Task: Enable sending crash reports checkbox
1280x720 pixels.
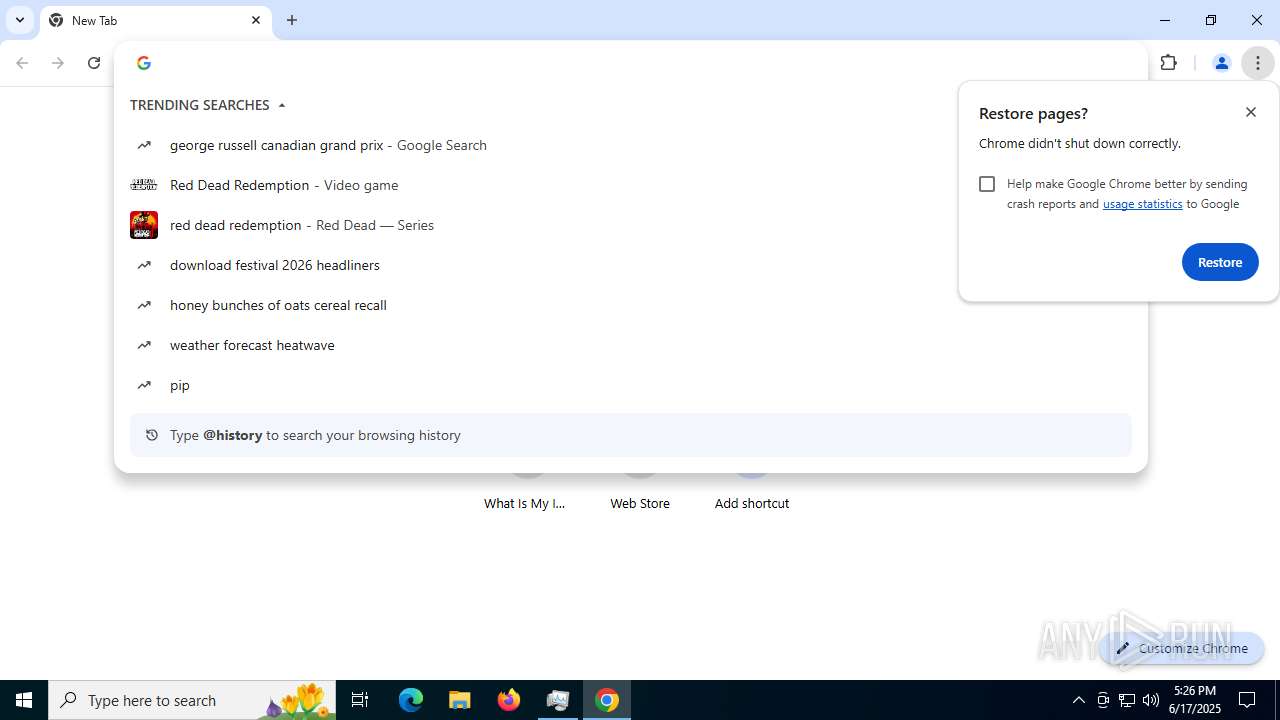Action: 987,184
